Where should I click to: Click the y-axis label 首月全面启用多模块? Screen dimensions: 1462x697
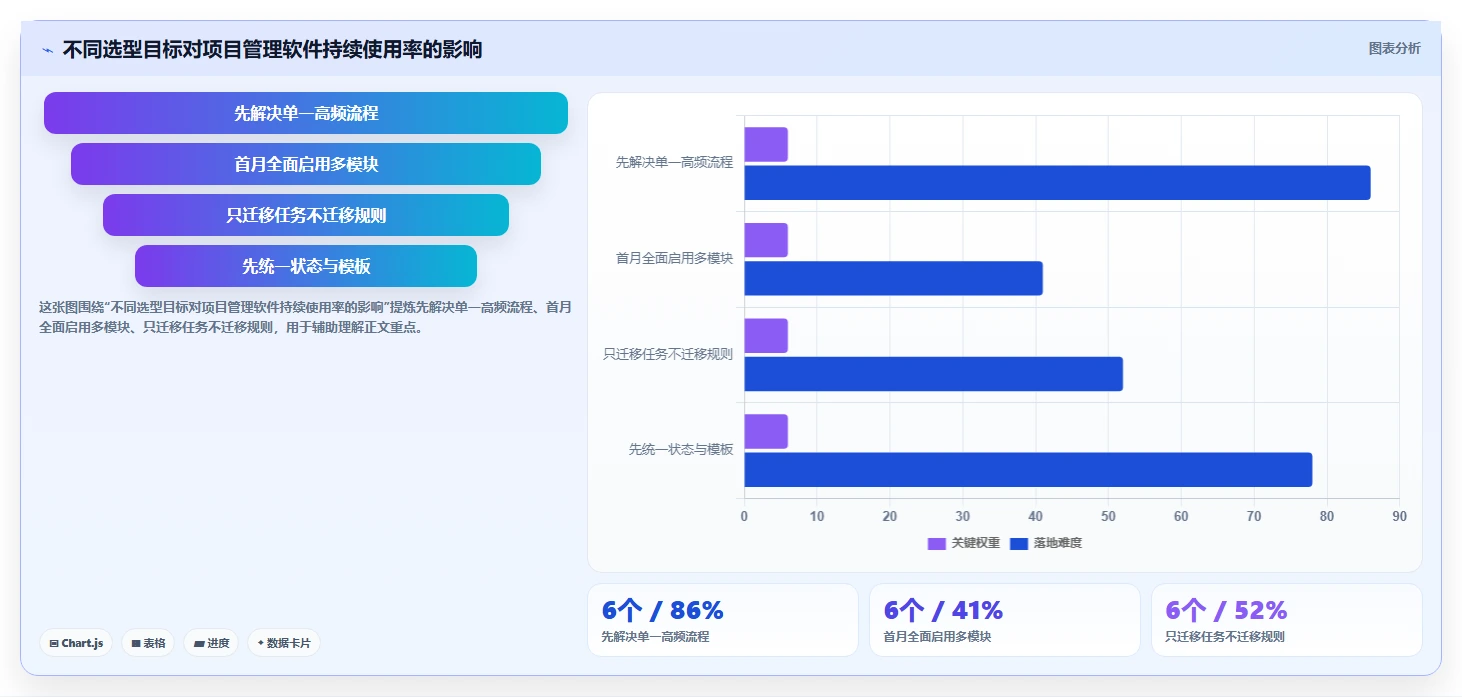674,258
